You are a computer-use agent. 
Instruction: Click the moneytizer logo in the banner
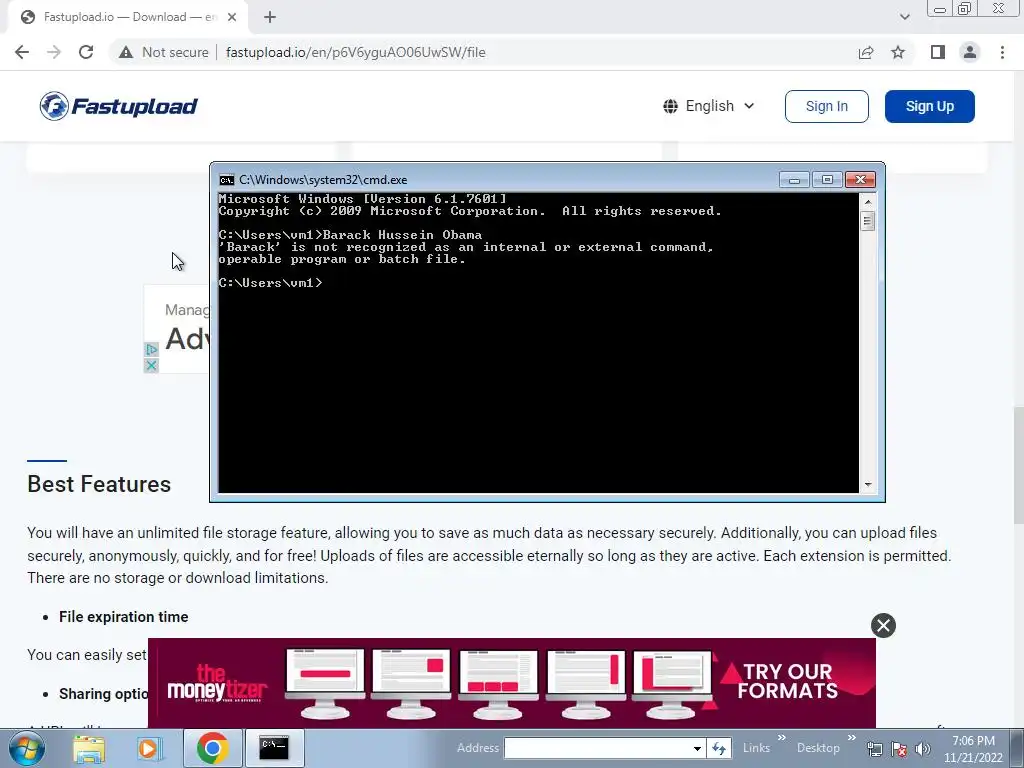coord(217,683)
